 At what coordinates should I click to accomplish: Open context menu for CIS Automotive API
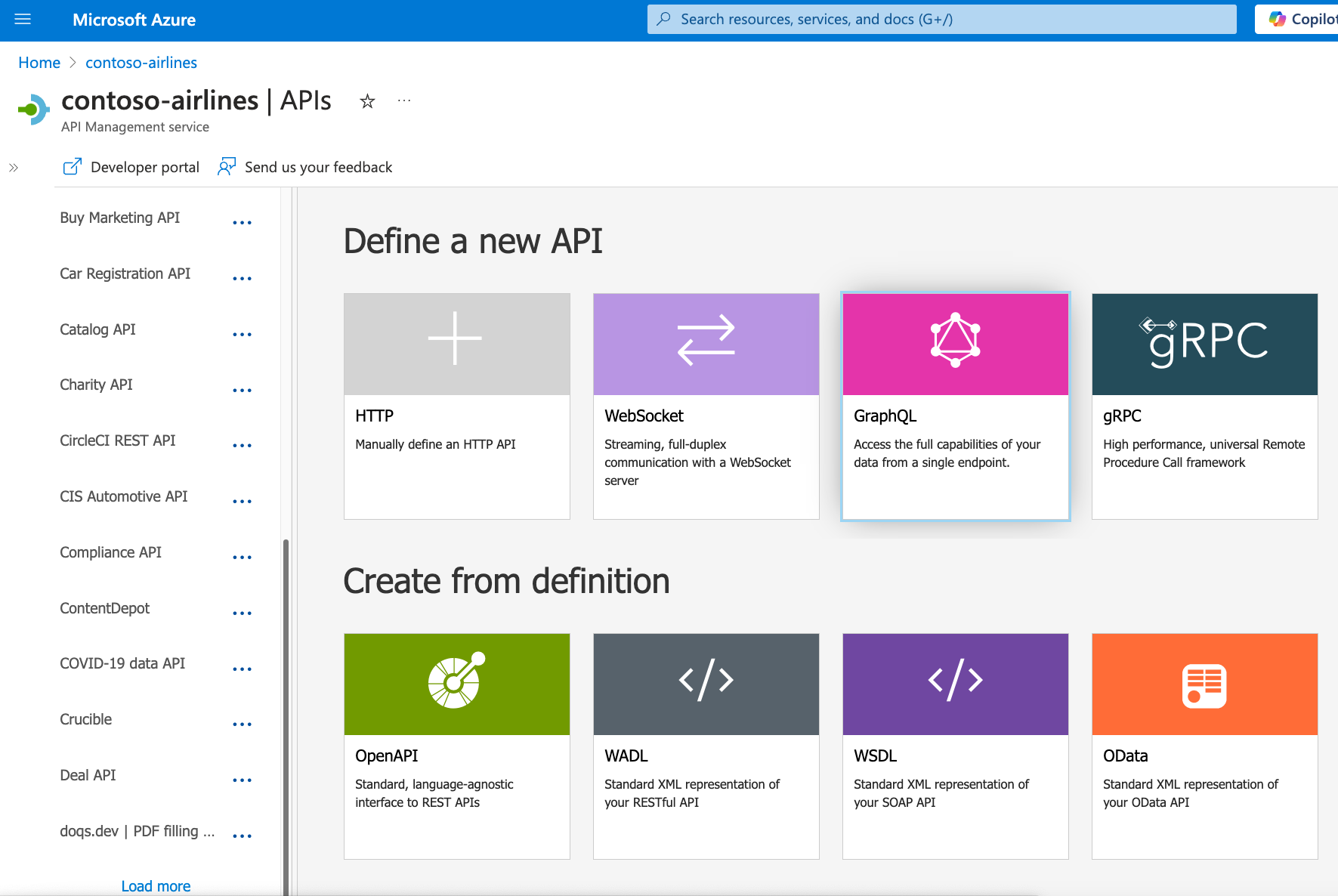(x=242, y=502)
